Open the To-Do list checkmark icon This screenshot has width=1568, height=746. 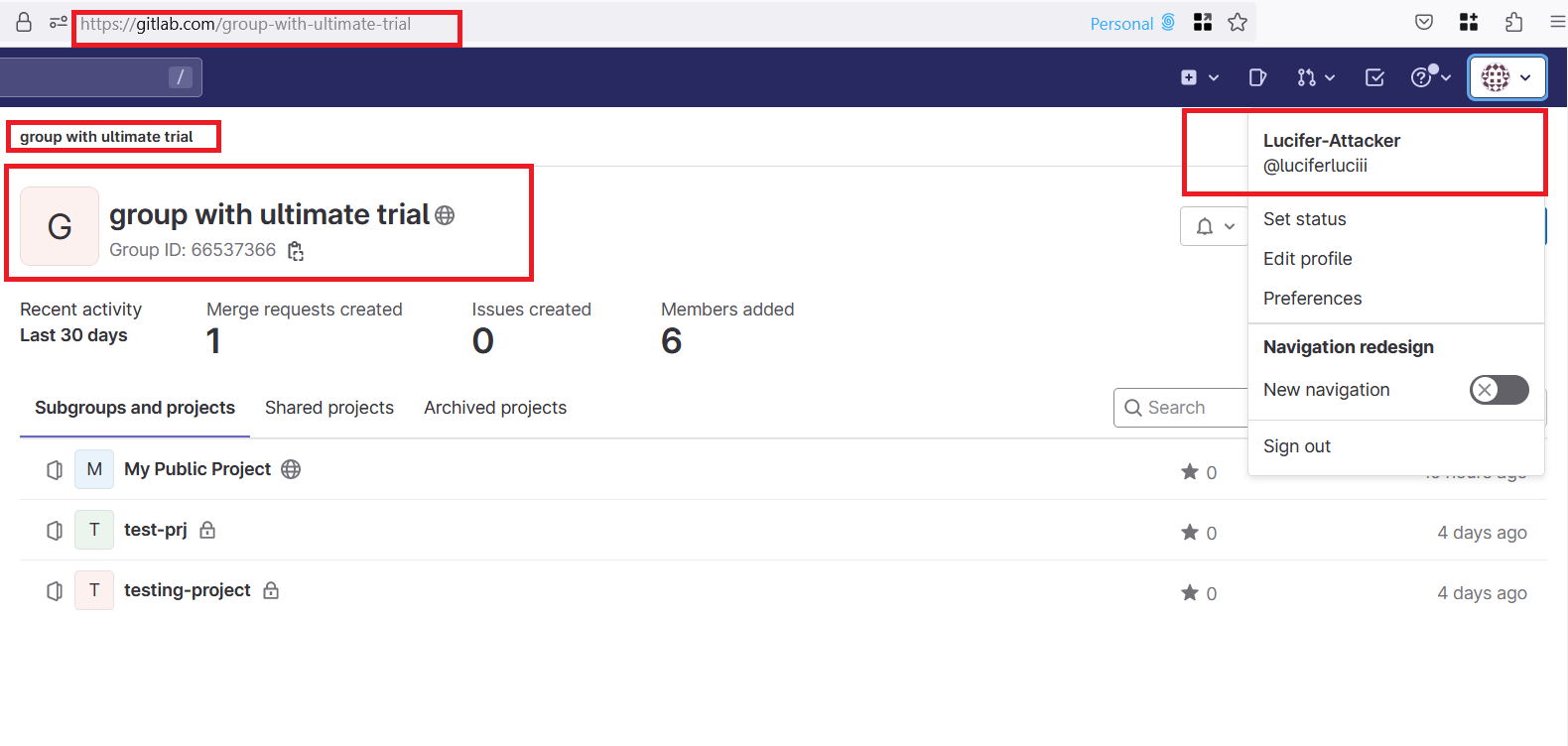coord(1374,77)
